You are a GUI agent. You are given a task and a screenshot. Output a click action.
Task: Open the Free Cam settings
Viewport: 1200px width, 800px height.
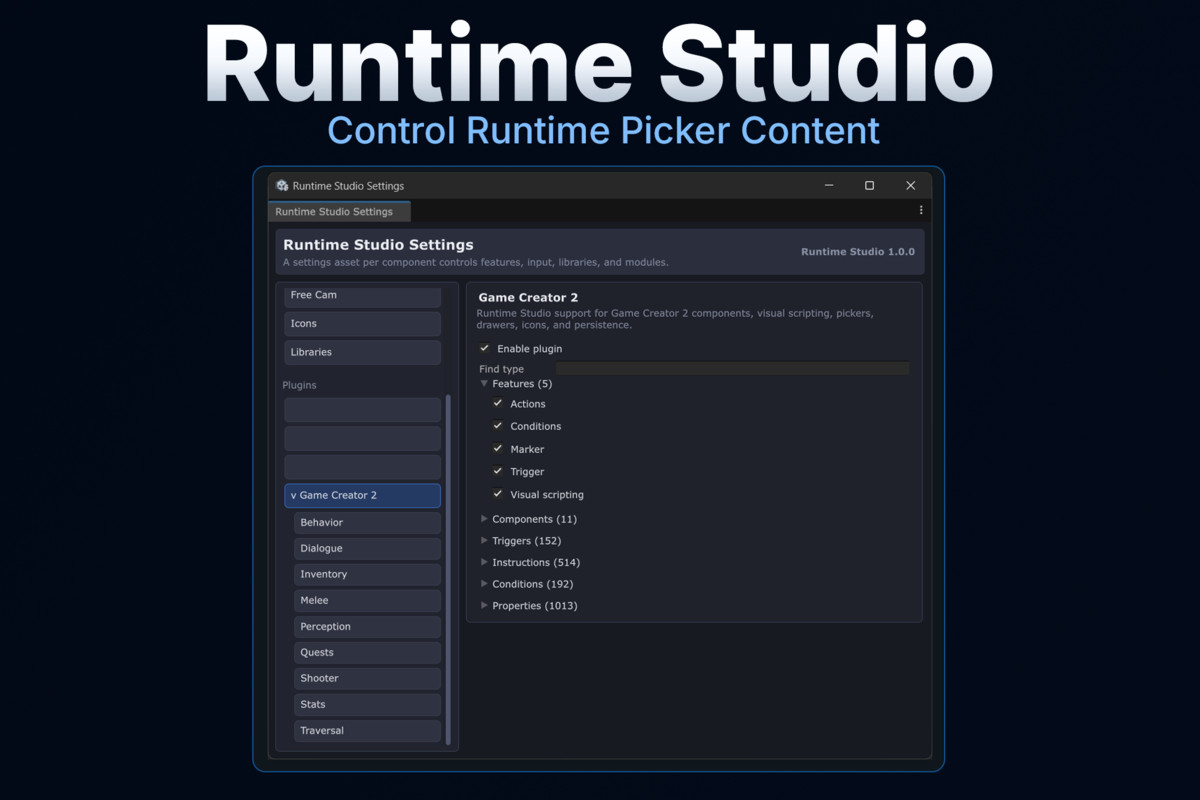pyautogui.click(x=362, y=296)
